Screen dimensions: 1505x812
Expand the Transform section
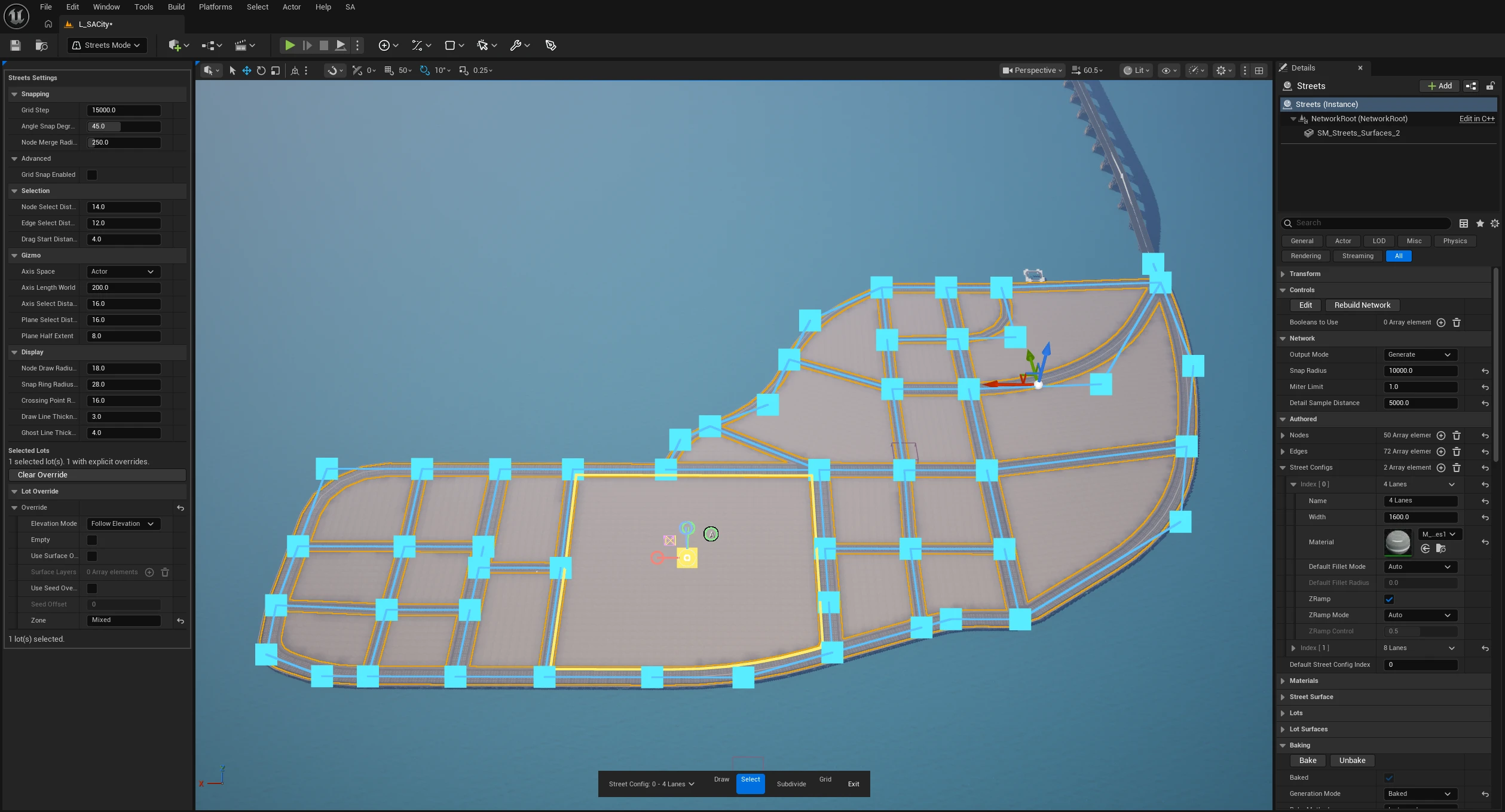pyautogui.click(x=1283, y=274)
